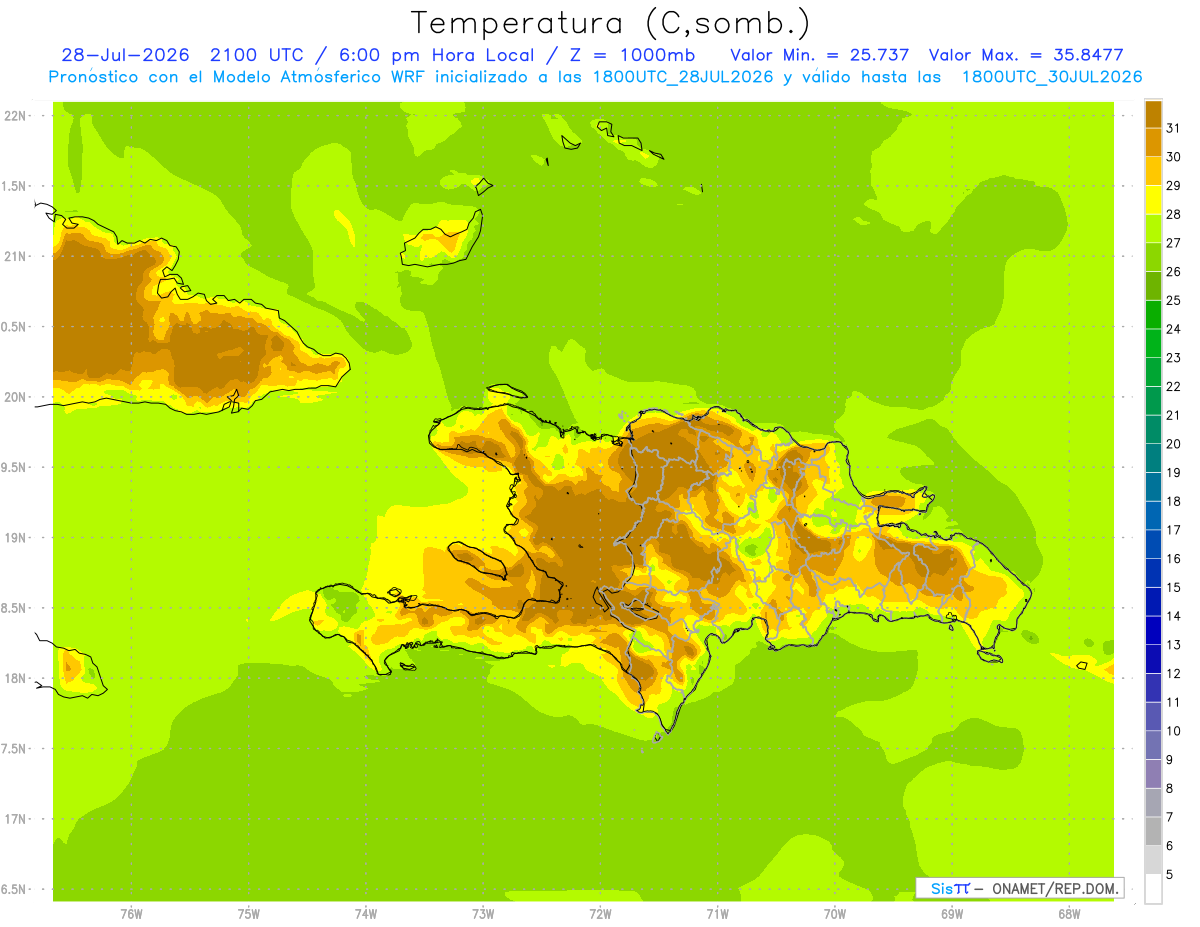Click legend value label '12'
1200x927 pixels.
point(1174,673)
